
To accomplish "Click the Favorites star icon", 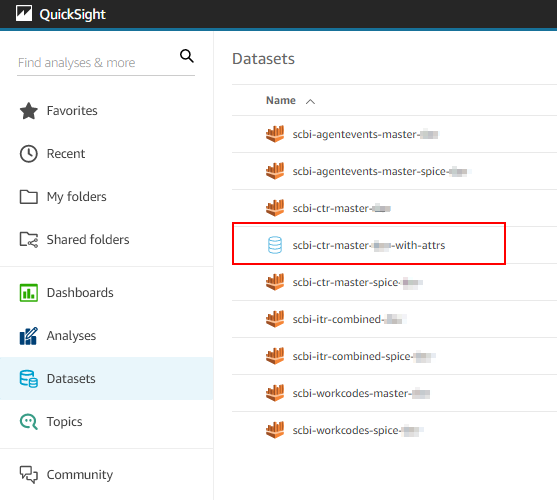I will [x=28, y=111].
